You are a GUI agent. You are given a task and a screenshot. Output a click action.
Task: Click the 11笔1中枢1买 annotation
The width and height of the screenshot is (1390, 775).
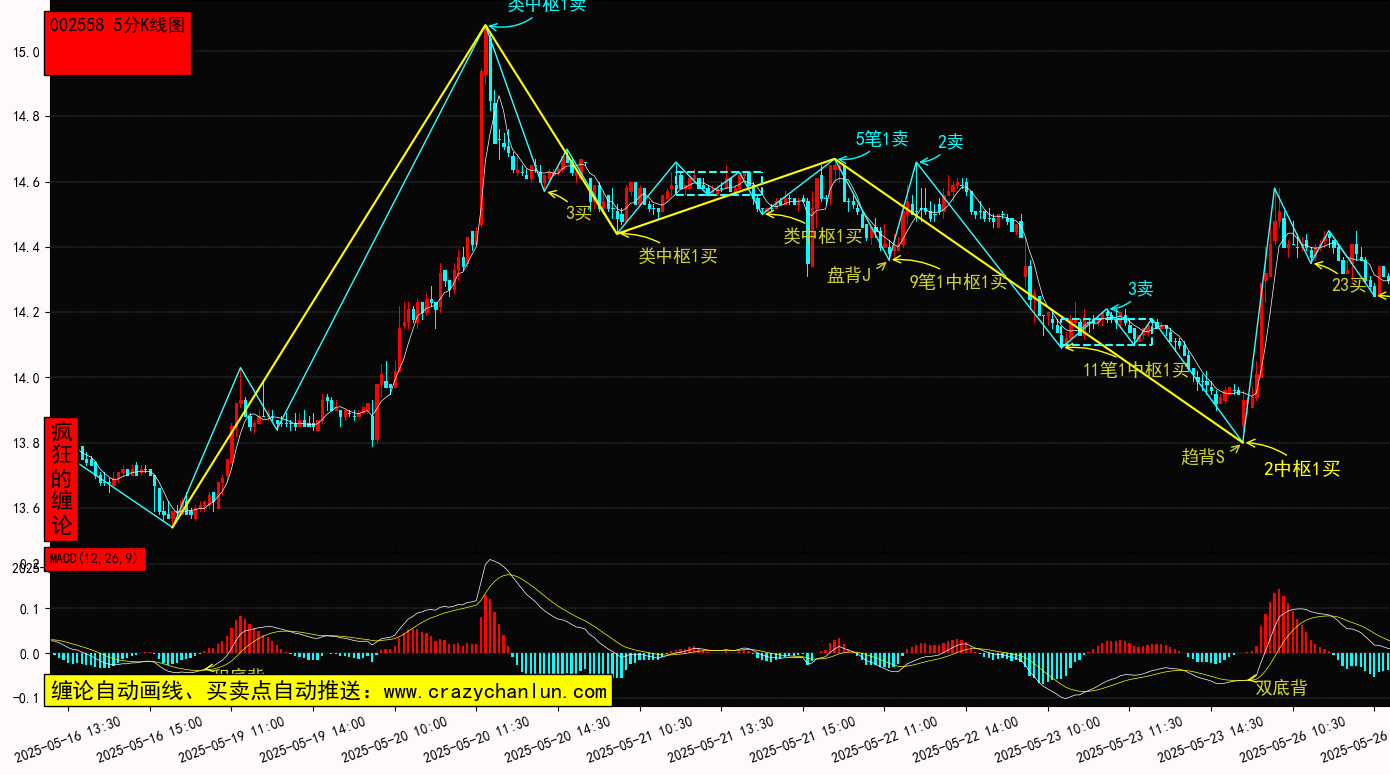click(x=1137, y=370)
